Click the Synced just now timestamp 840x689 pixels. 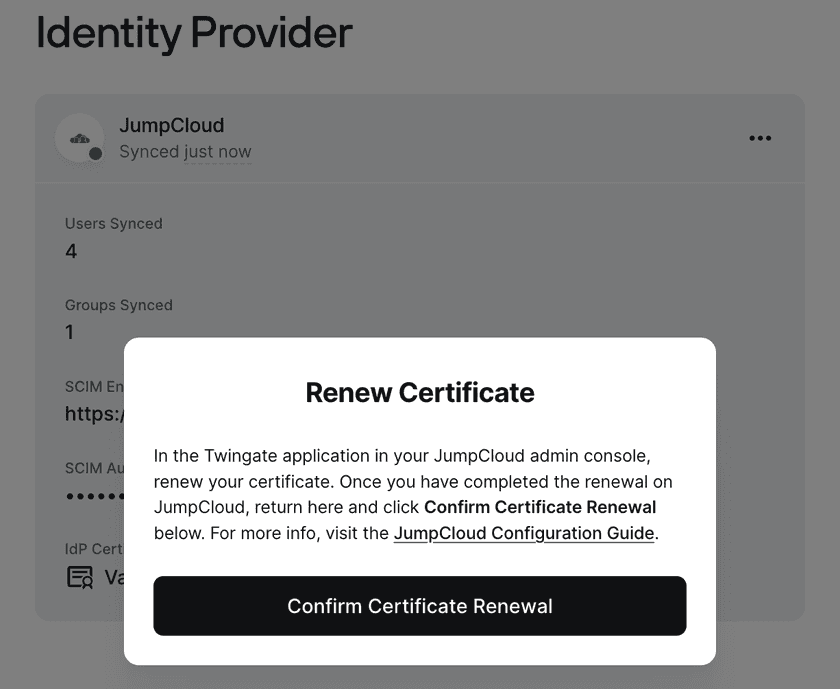185,152
